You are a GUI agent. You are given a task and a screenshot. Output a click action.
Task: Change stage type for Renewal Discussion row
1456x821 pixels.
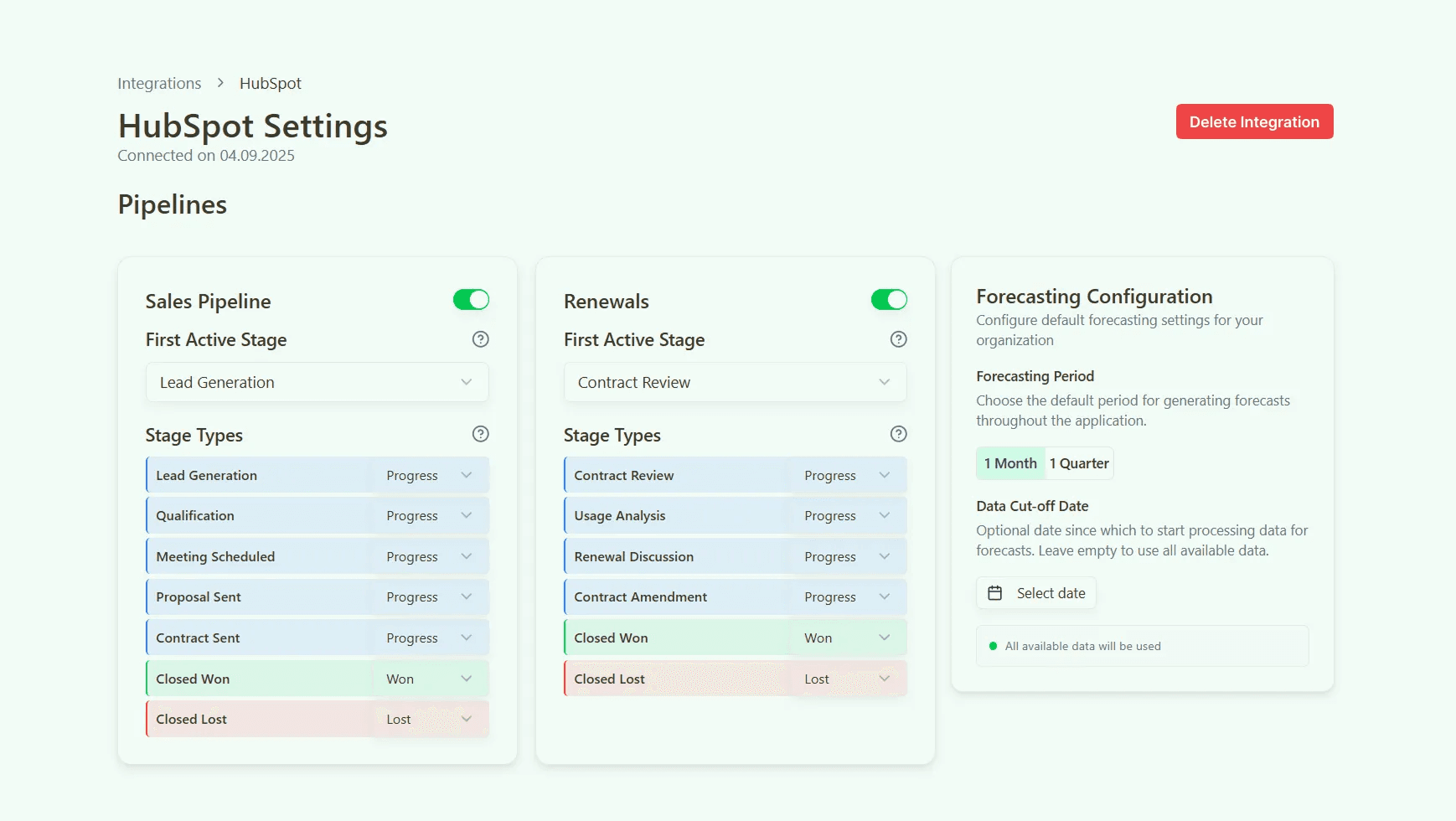(x=848, y=556)
